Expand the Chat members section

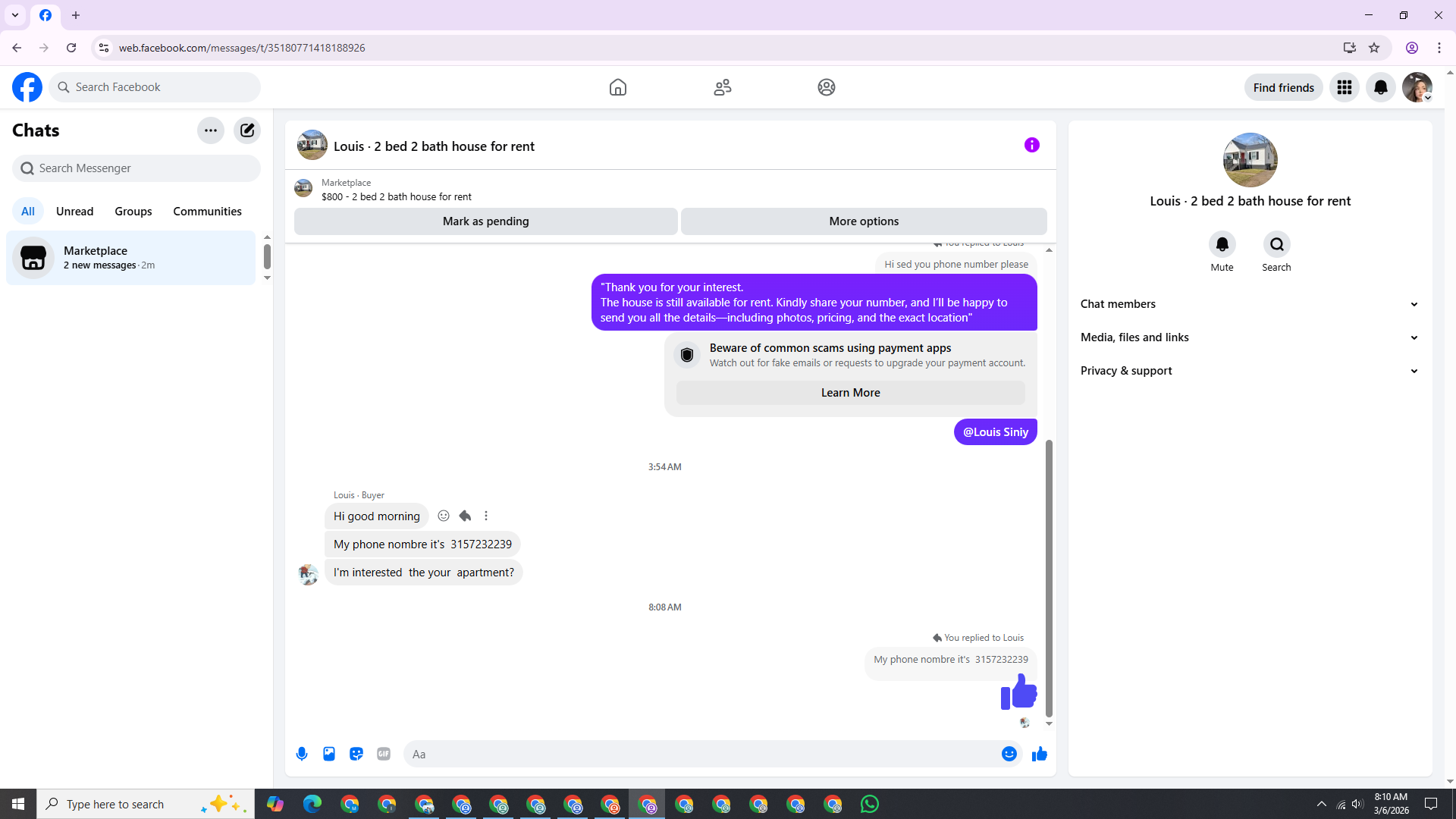tap(1250, 304)
